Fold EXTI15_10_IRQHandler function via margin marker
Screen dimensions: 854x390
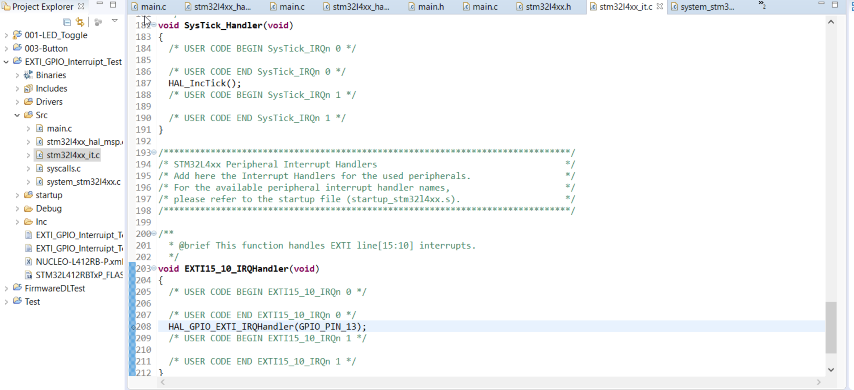pos(154,269)
